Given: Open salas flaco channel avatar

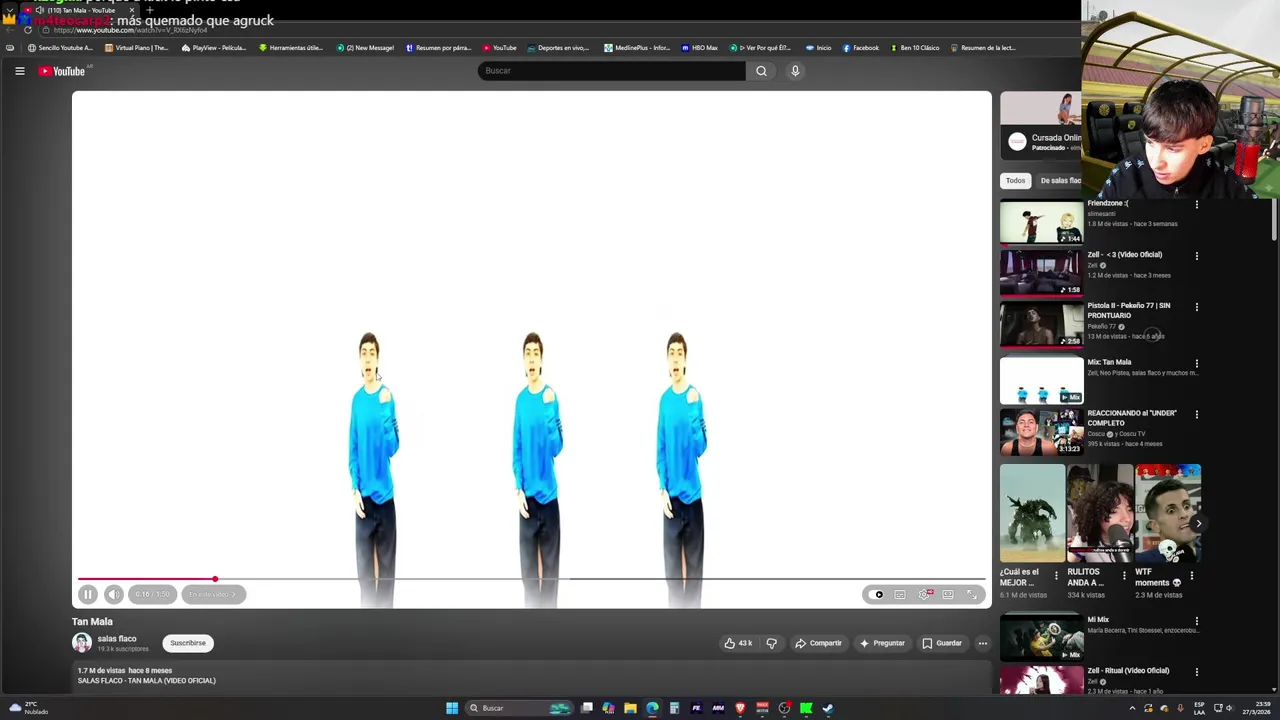Looking at the screenshot, I should [82, 643].
